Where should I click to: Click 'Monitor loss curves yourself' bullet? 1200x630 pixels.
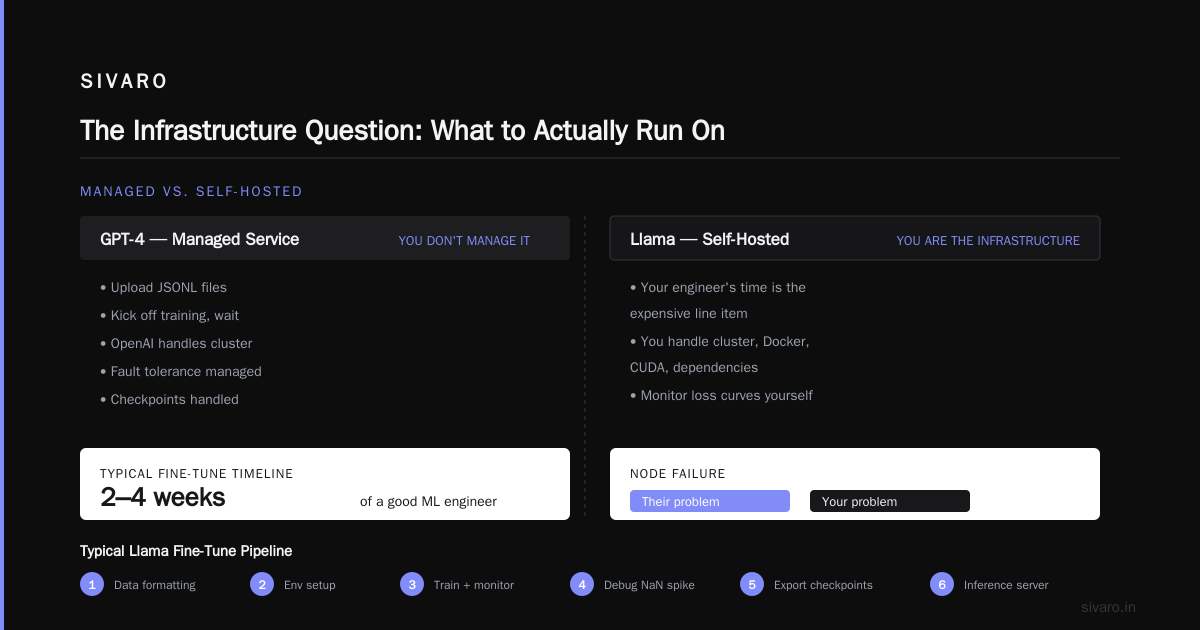coord(721,395)
